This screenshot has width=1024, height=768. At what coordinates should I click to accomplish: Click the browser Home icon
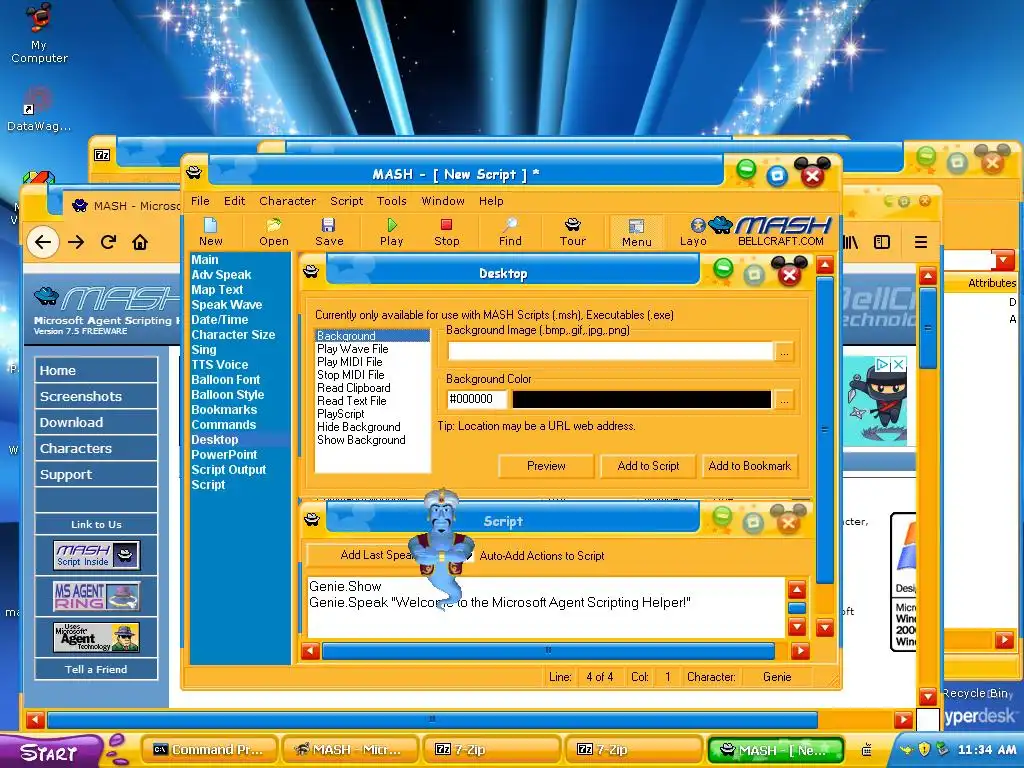click(140, 242)
